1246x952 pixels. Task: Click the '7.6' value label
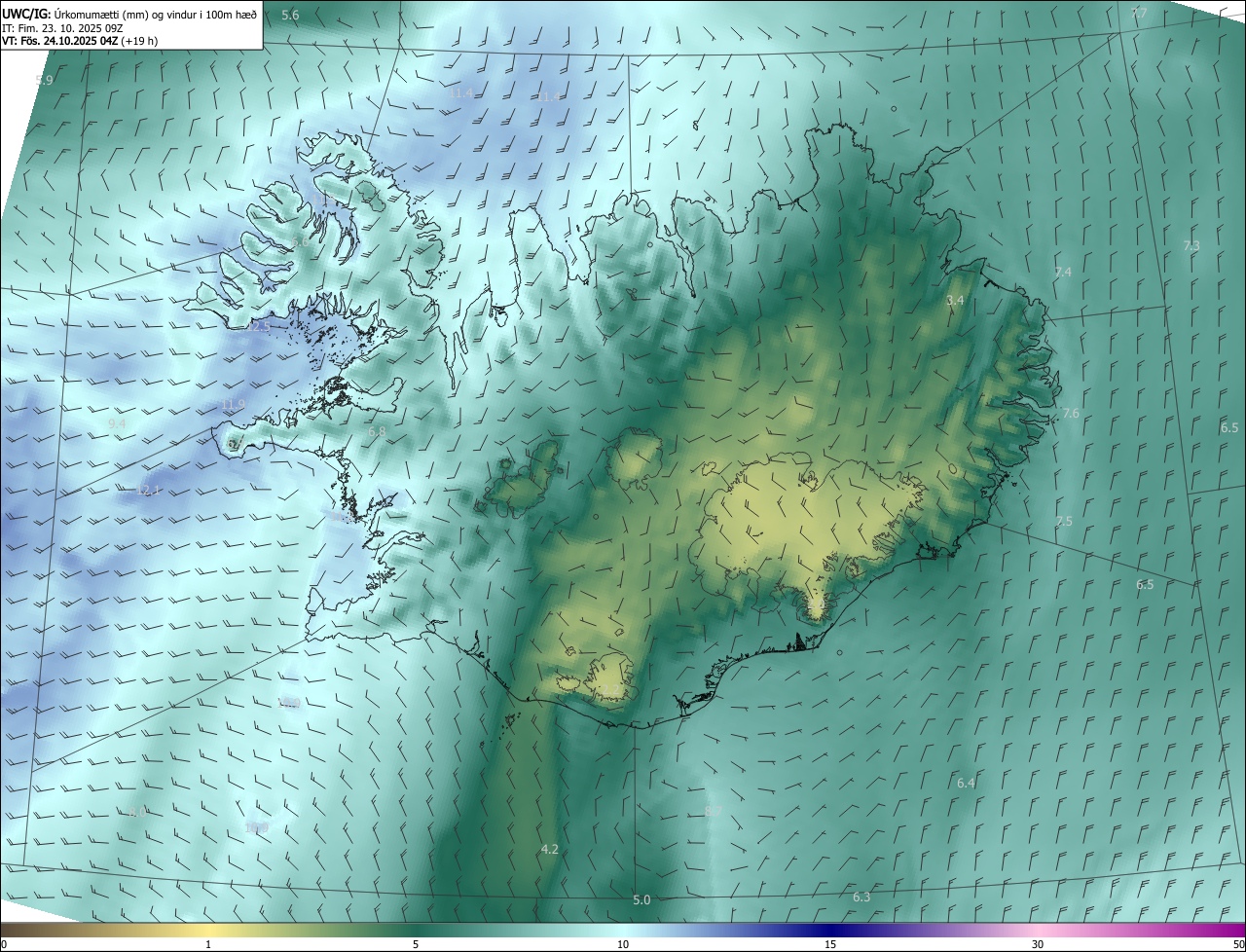[1071, 414]
